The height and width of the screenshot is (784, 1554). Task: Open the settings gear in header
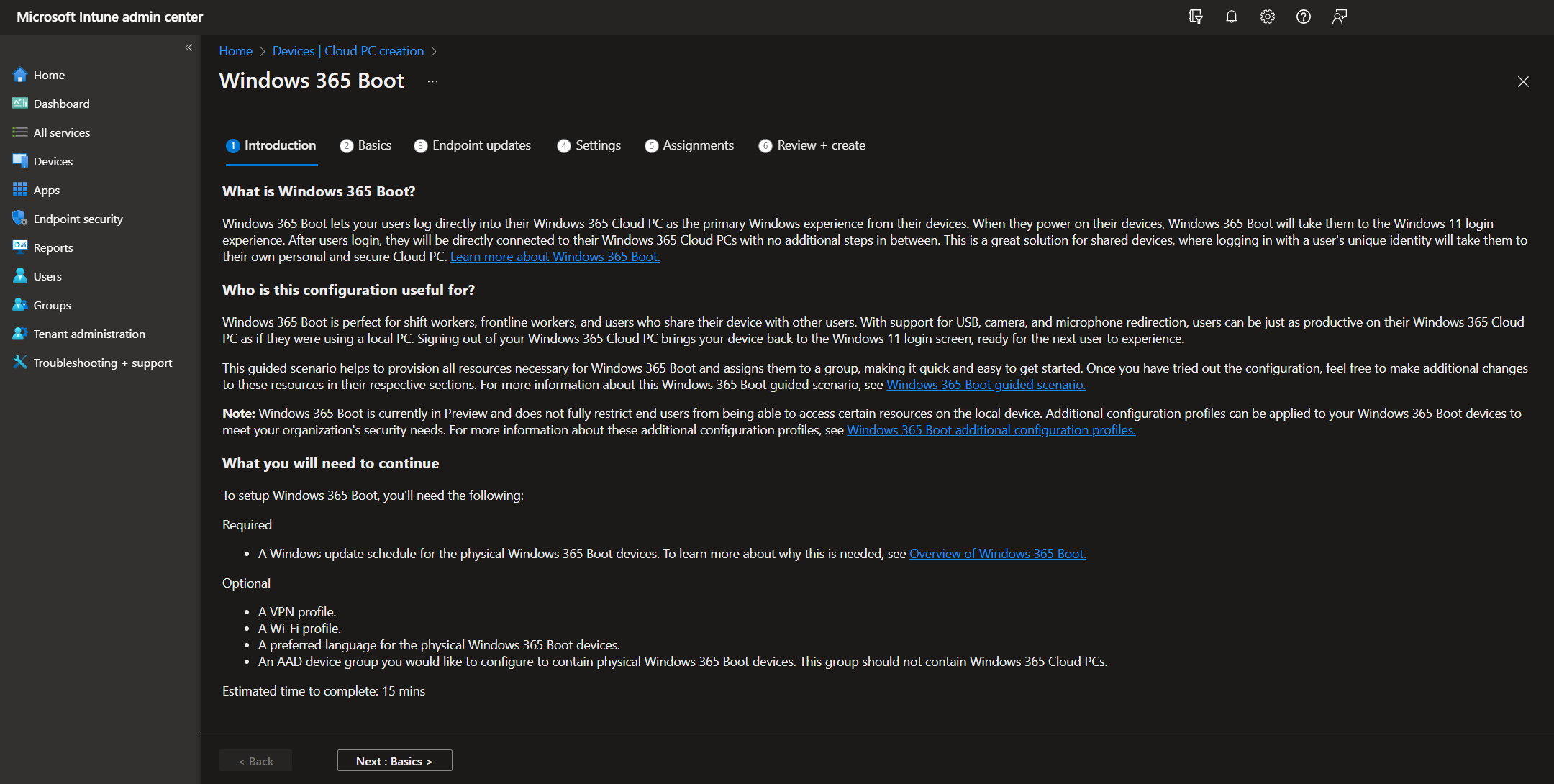[x=1268, y=17]
